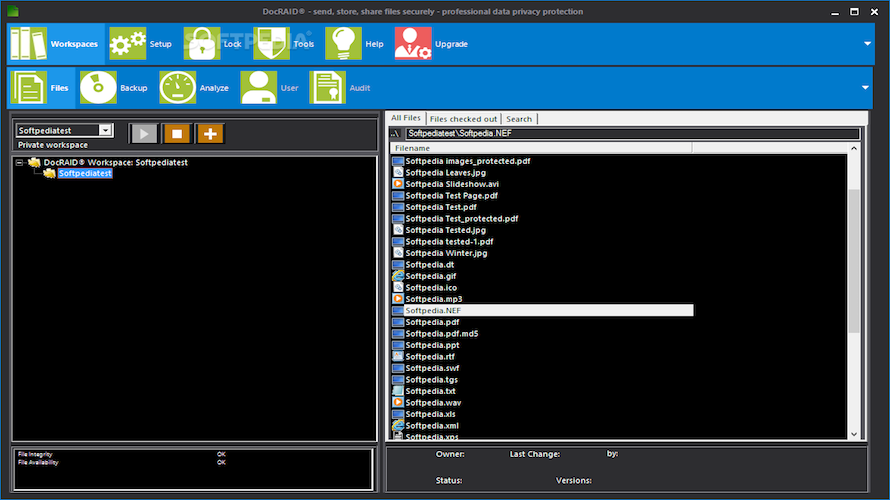Click the Filename column header
The height and width of the screenshot is (500, 890).
click(541, 148)
